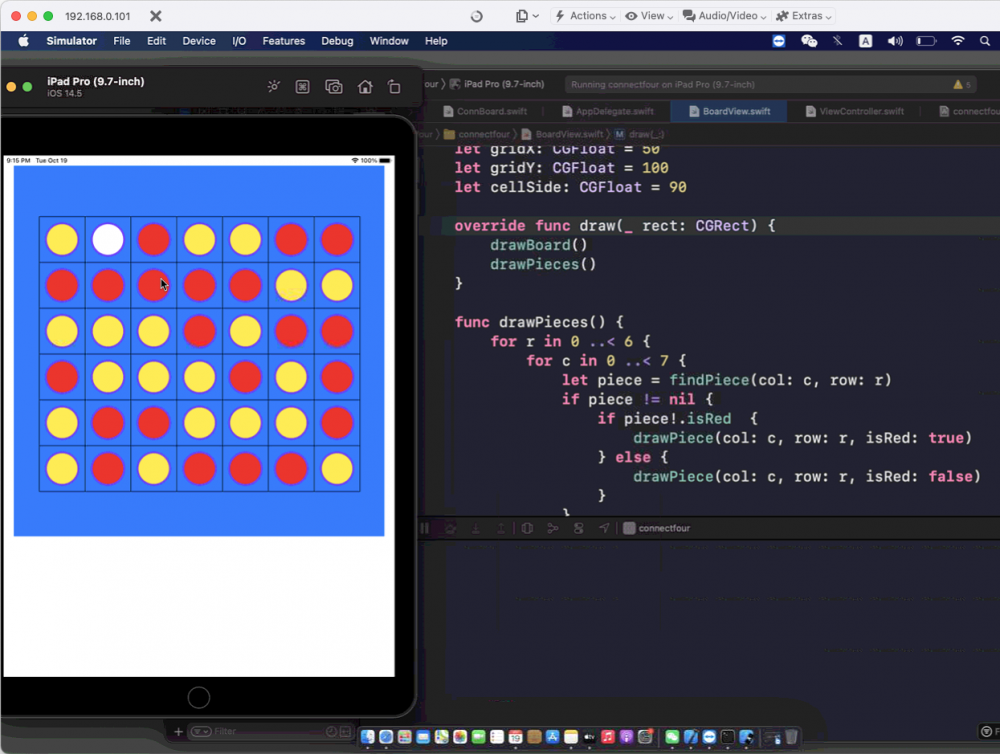Open Safari from the Dock
The width and height of the screenshot is (1000, 754).
[386, 737]
